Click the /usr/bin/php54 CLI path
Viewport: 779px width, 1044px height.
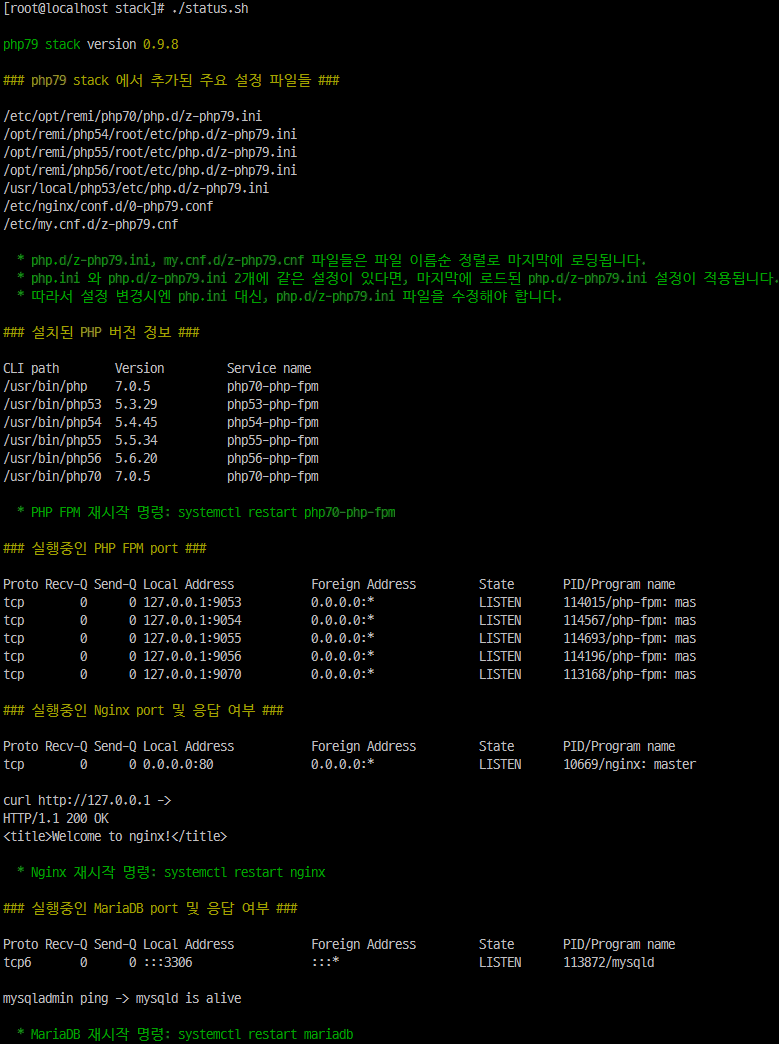tap(52, 422)
